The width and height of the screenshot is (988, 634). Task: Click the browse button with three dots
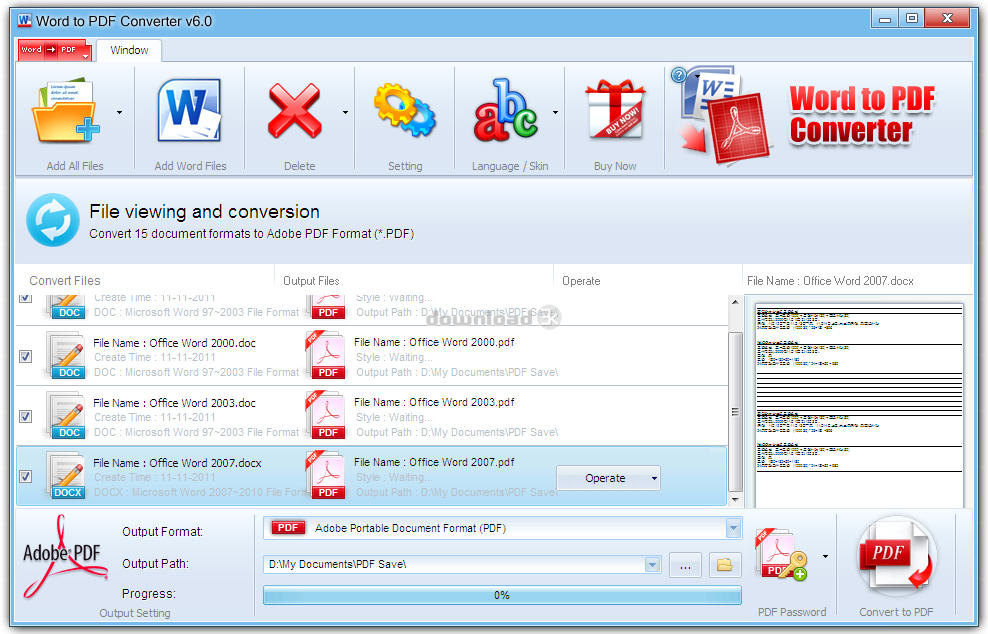click(x=686, y=565)
